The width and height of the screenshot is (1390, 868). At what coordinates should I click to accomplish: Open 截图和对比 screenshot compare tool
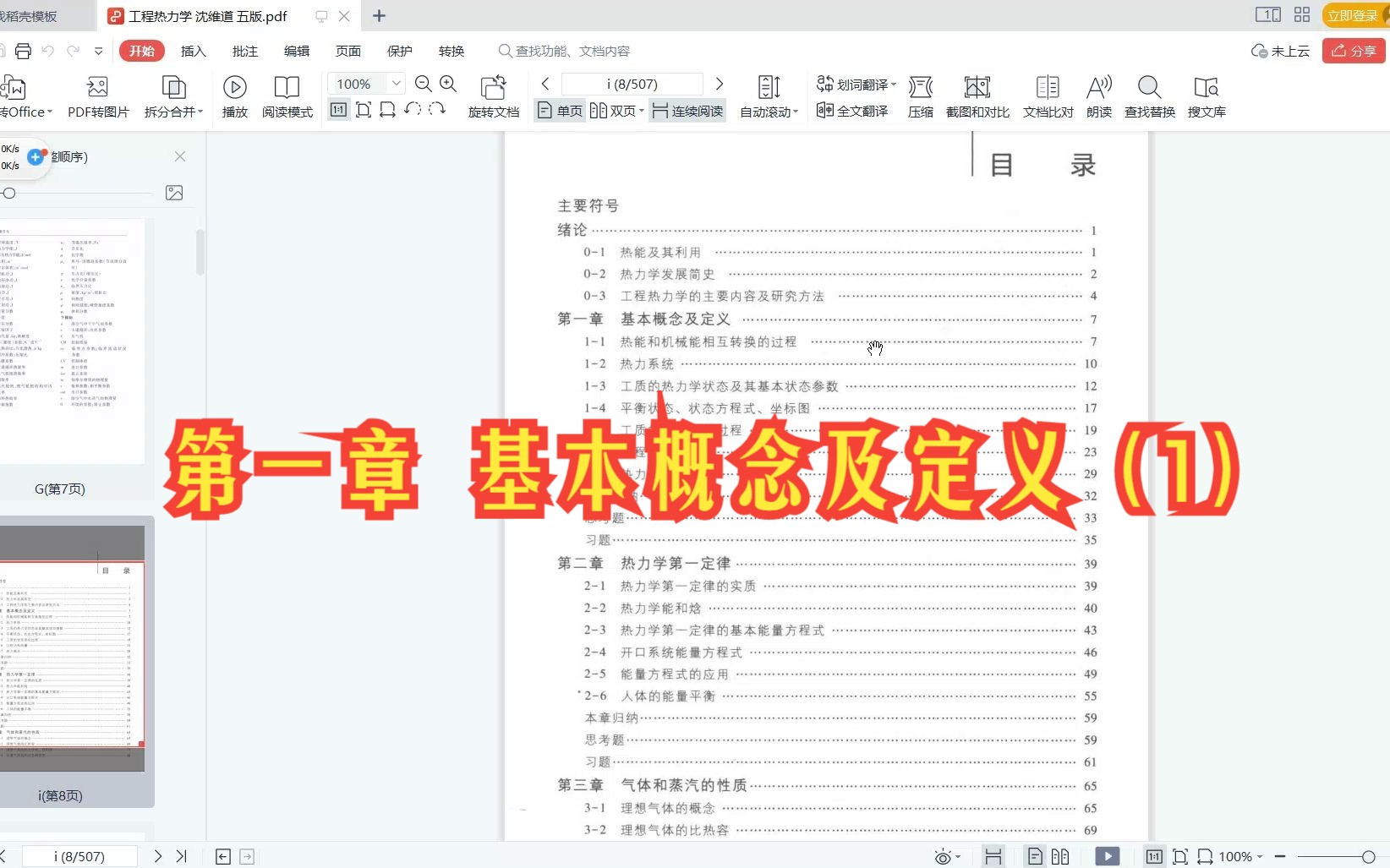pyautogui.click(x=977, y=97)
